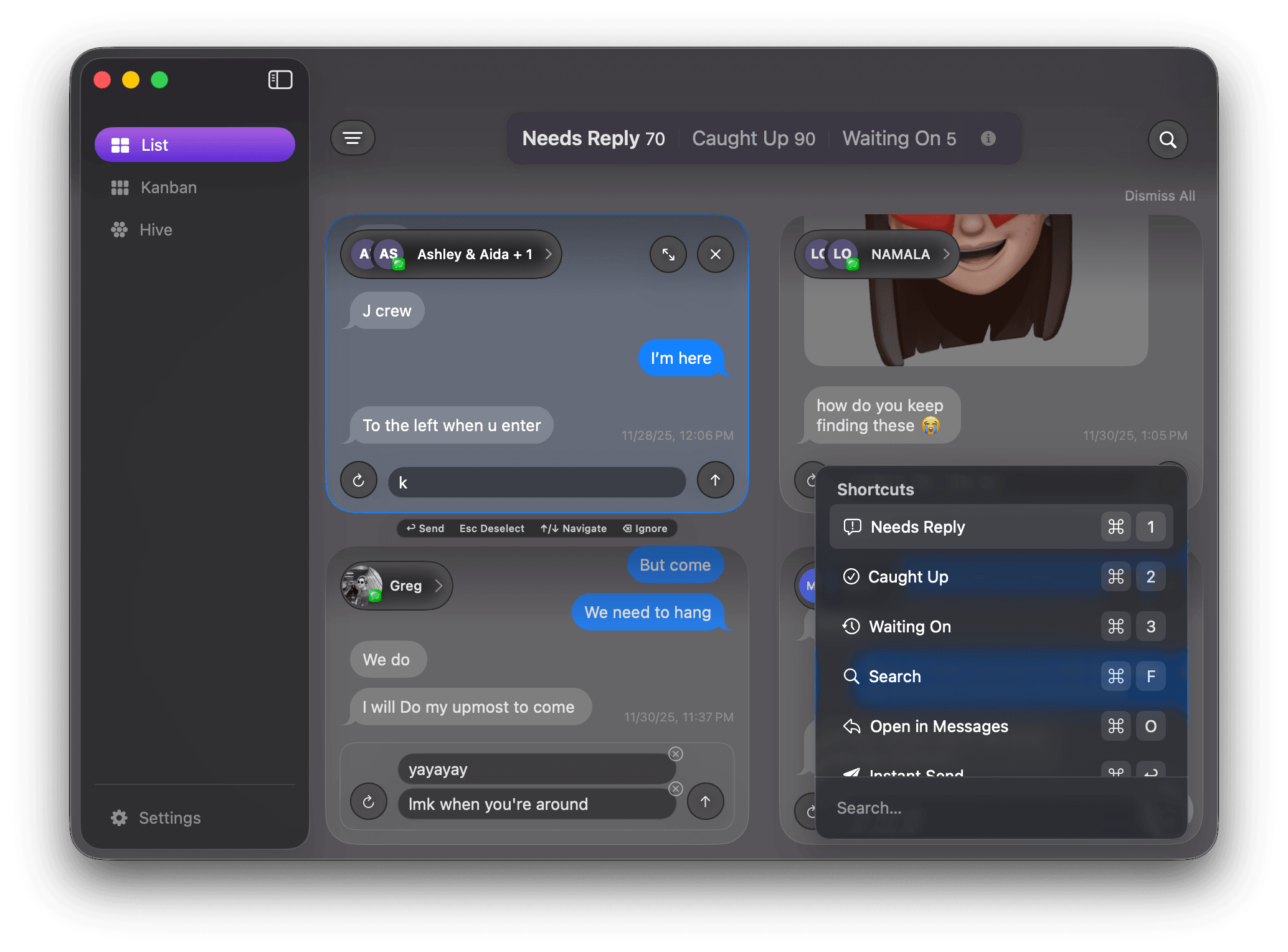Send the Greg reply with the up-arrow icon
Screen dimensions: 1288x952
706,802
